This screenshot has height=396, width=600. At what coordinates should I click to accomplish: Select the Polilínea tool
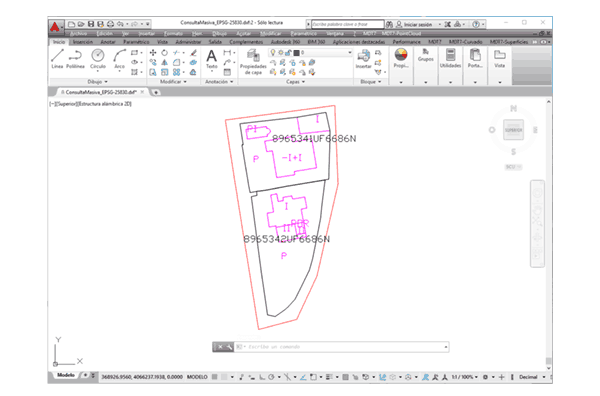pos(75,59)
